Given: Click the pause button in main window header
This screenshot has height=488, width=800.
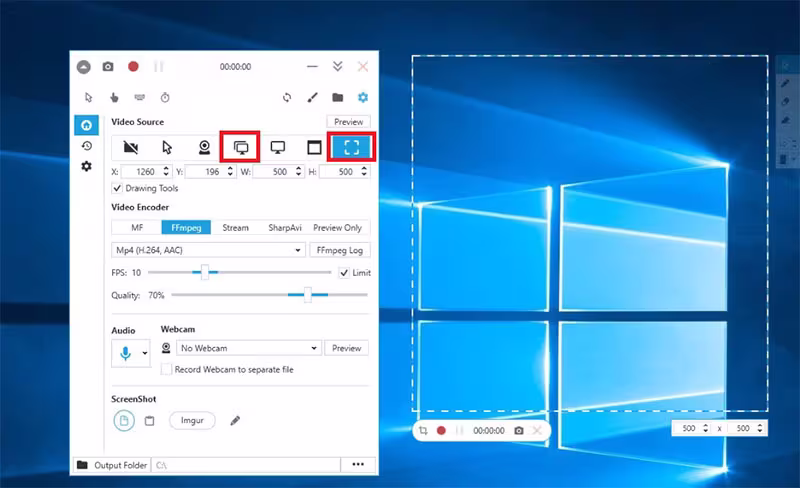Looking at the screenshot, I should click(x=159, y=67).
